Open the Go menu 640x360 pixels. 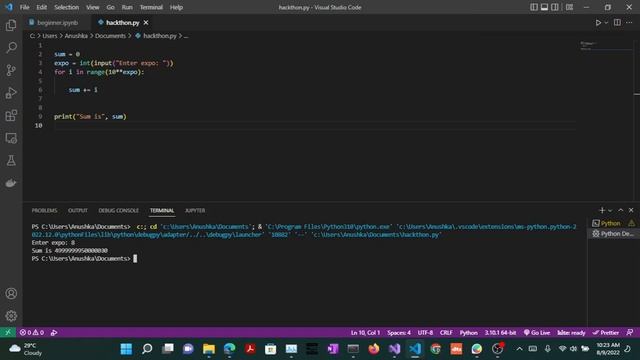tap(110, 7)
